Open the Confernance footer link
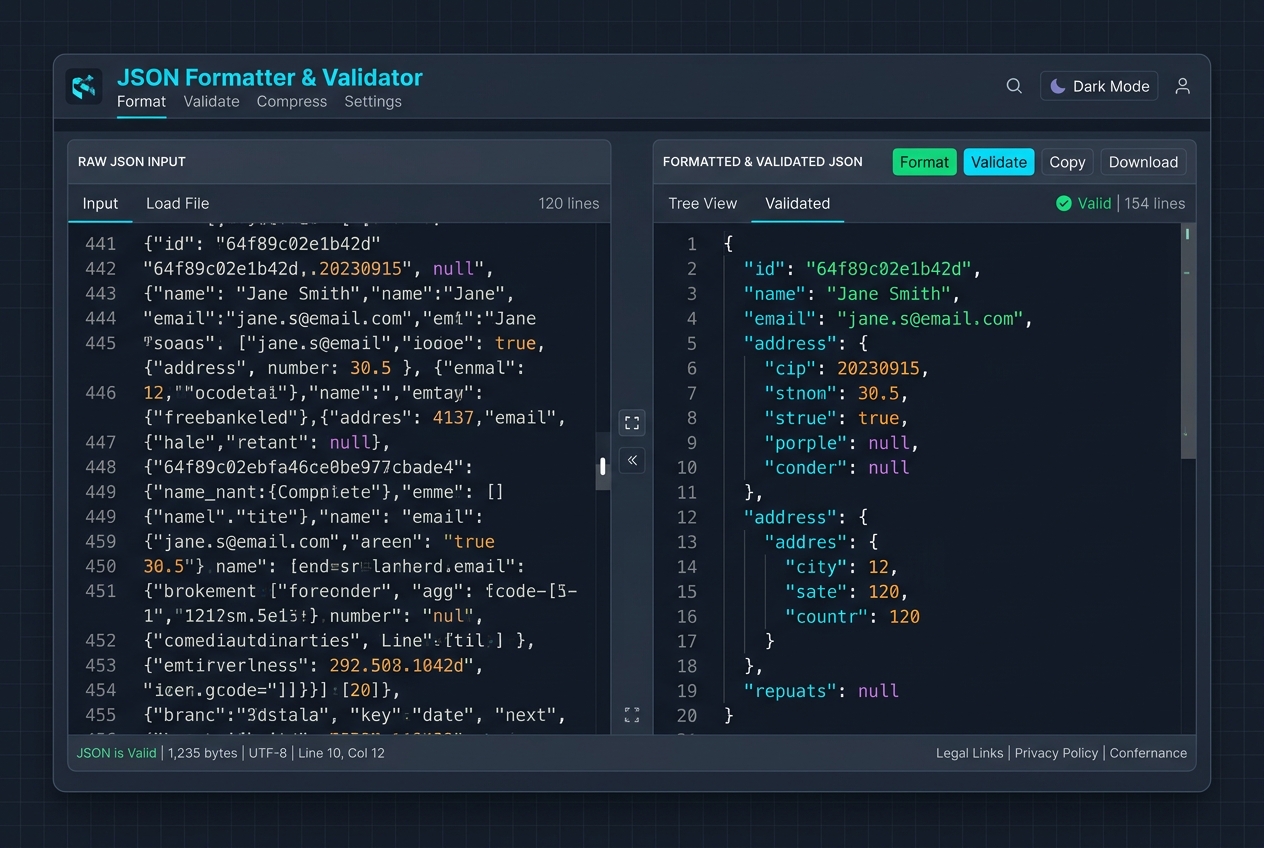1264x848 pixels. (1148, 753)
